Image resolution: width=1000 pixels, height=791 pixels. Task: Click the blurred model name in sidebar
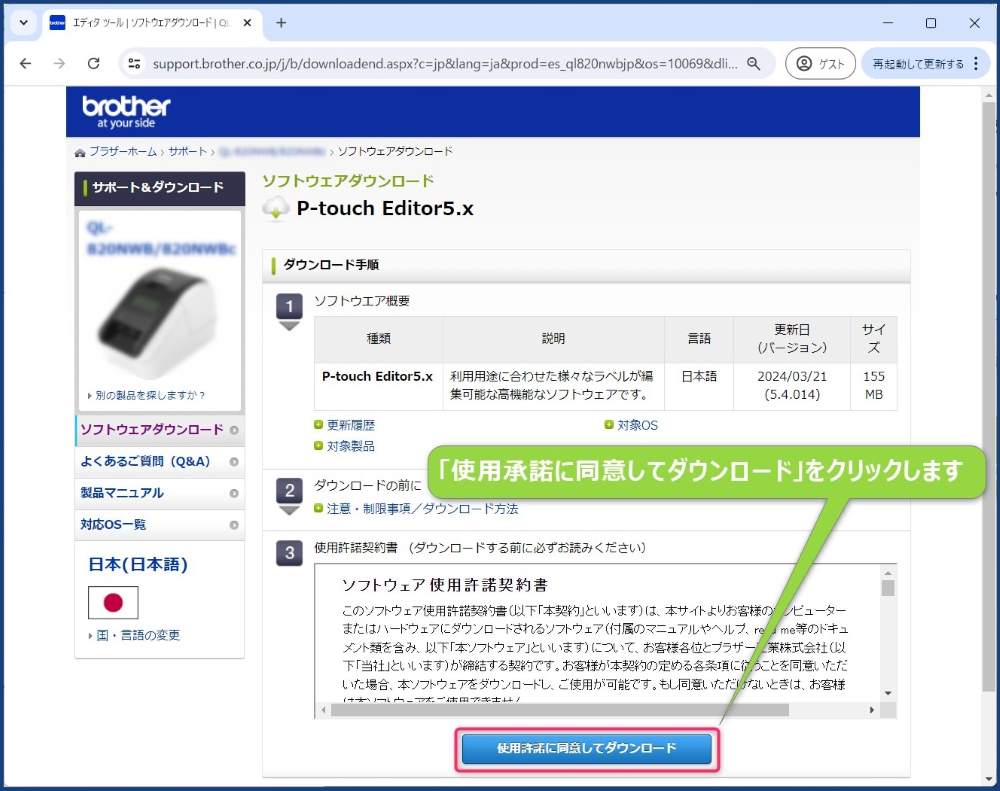point(161,238)
